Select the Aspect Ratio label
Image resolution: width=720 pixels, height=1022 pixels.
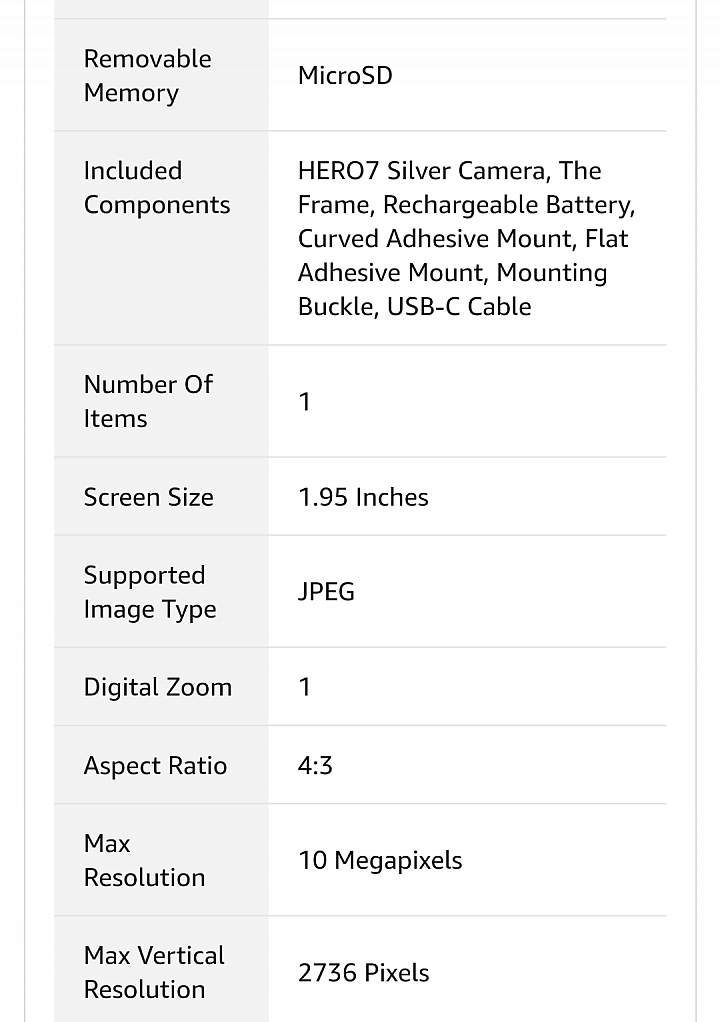point(155,765)
